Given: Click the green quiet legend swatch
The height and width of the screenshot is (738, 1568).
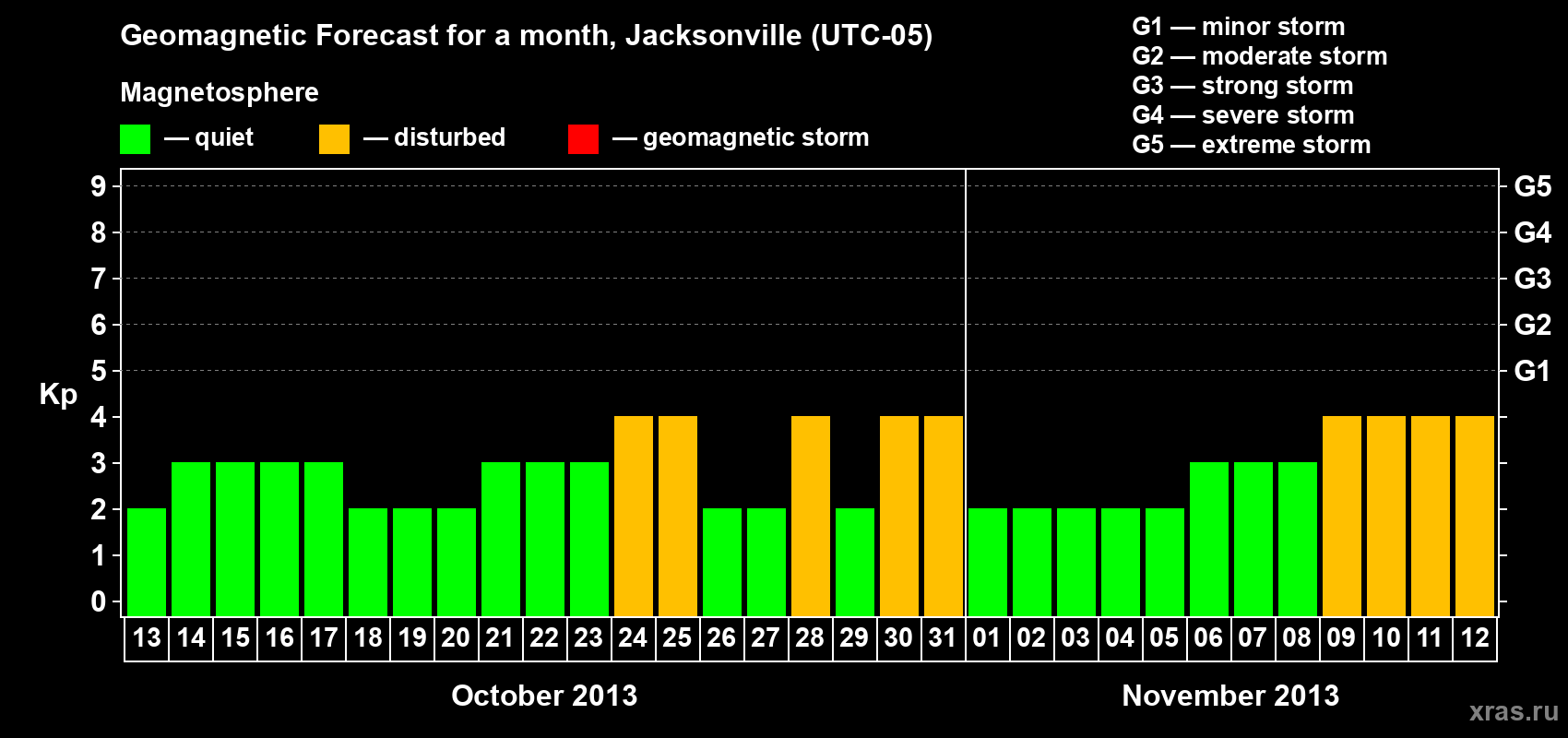Looking at the screenshot, I should (x=135, y=139).
